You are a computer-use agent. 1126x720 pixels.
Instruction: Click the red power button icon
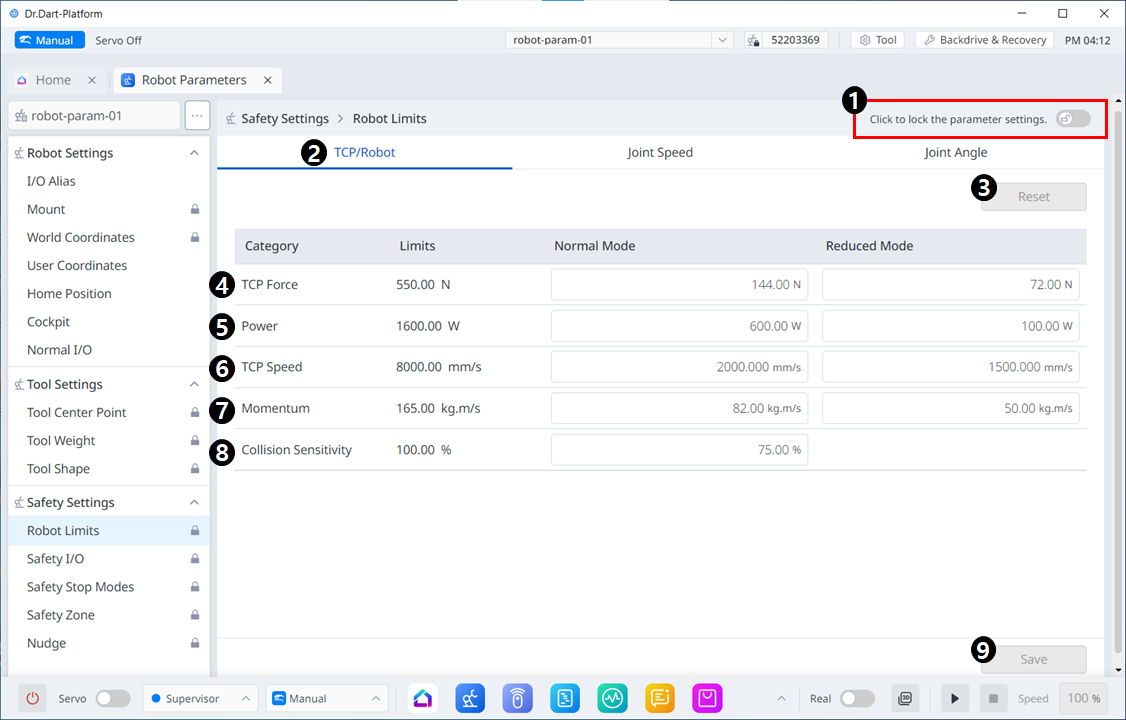pyautogui.click(x=33, y=698)
